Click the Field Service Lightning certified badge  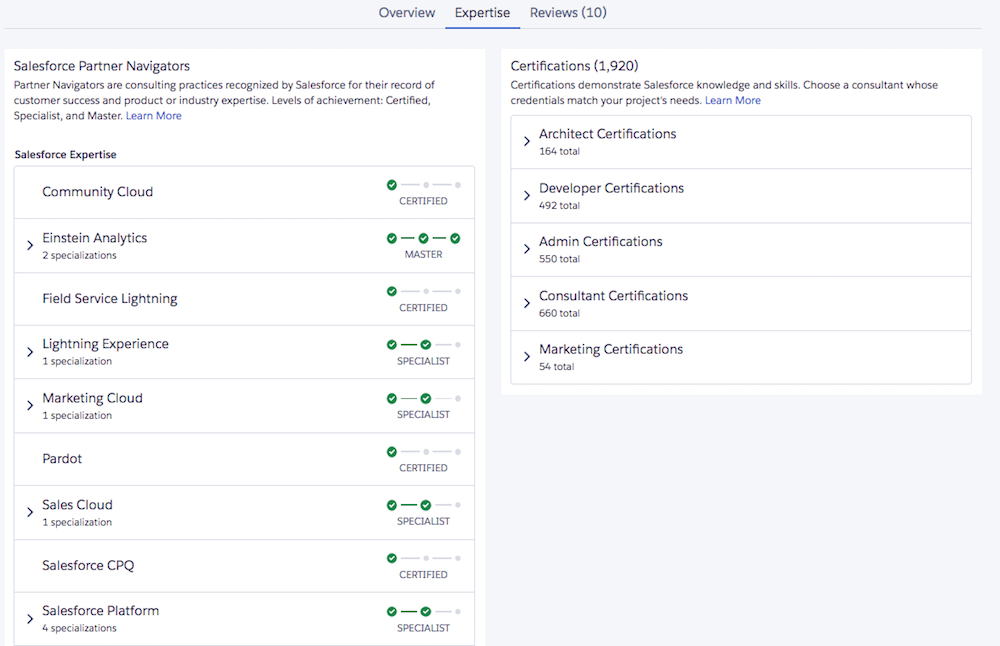423,298
